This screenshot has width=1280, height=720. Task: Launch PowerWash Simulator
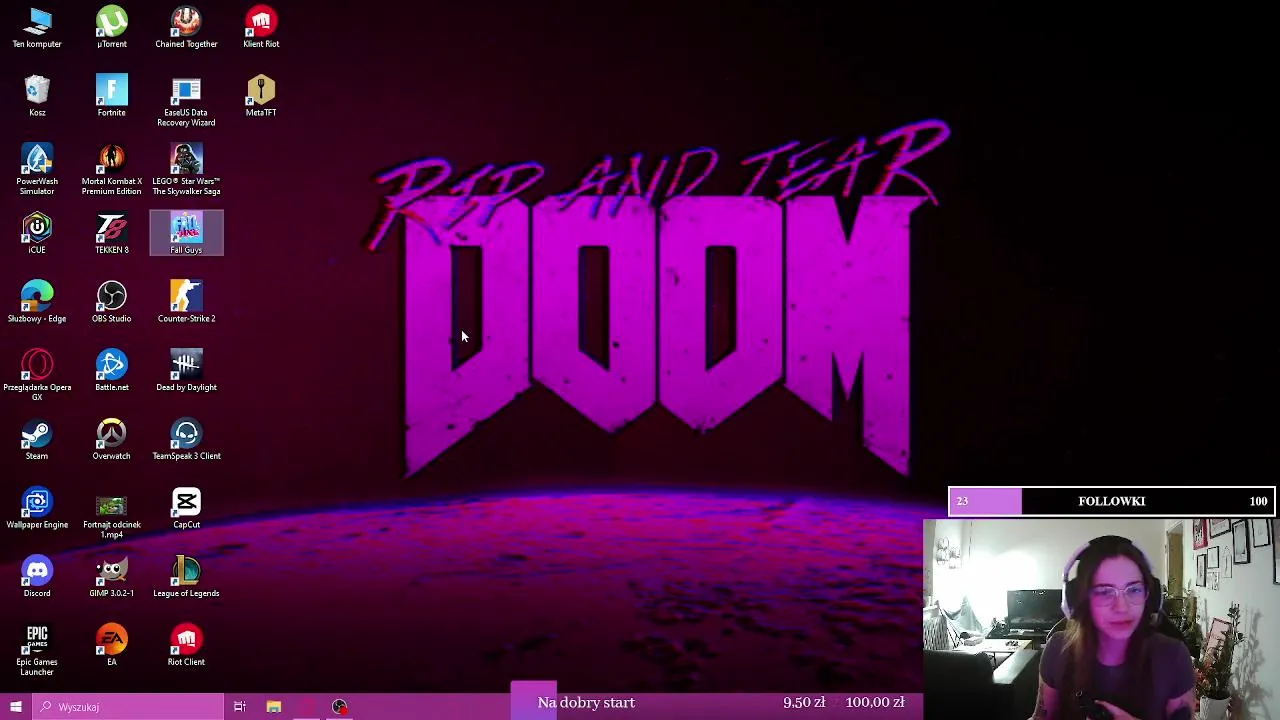tap(37, 169)
